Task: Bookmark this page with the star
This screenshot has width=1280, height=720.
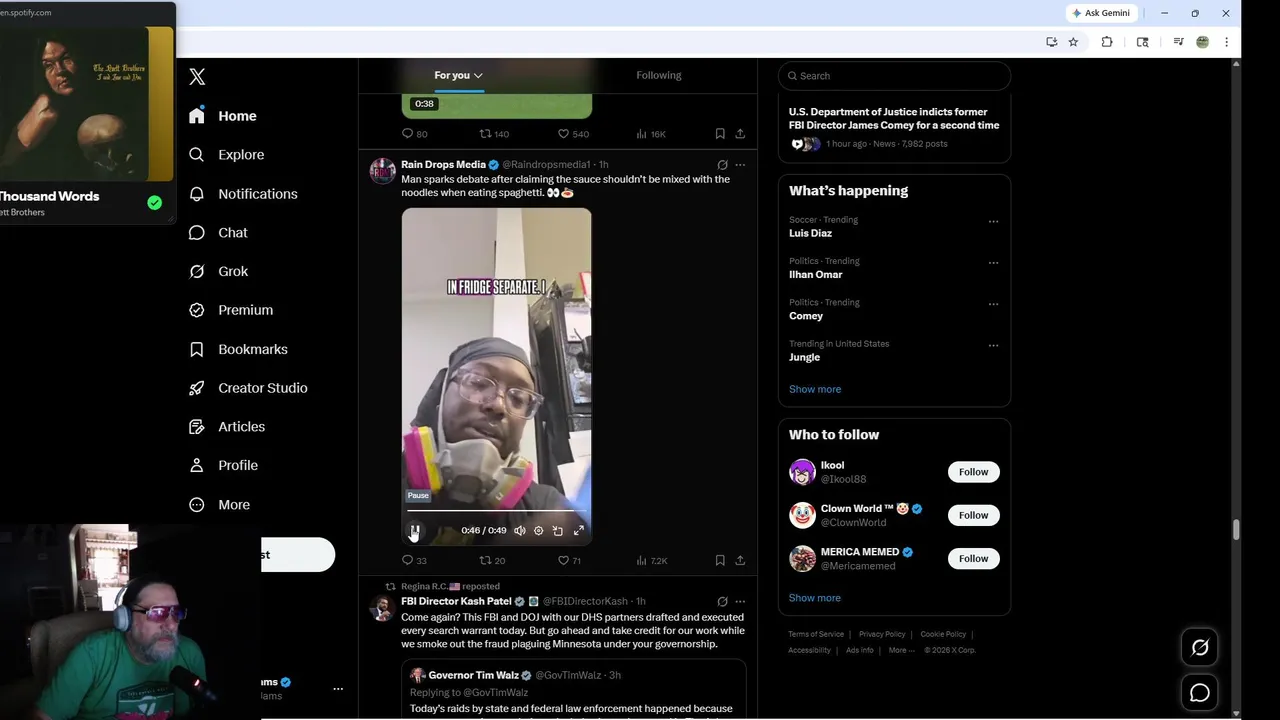Action: pyautogui.click(x=1073, y=42)
